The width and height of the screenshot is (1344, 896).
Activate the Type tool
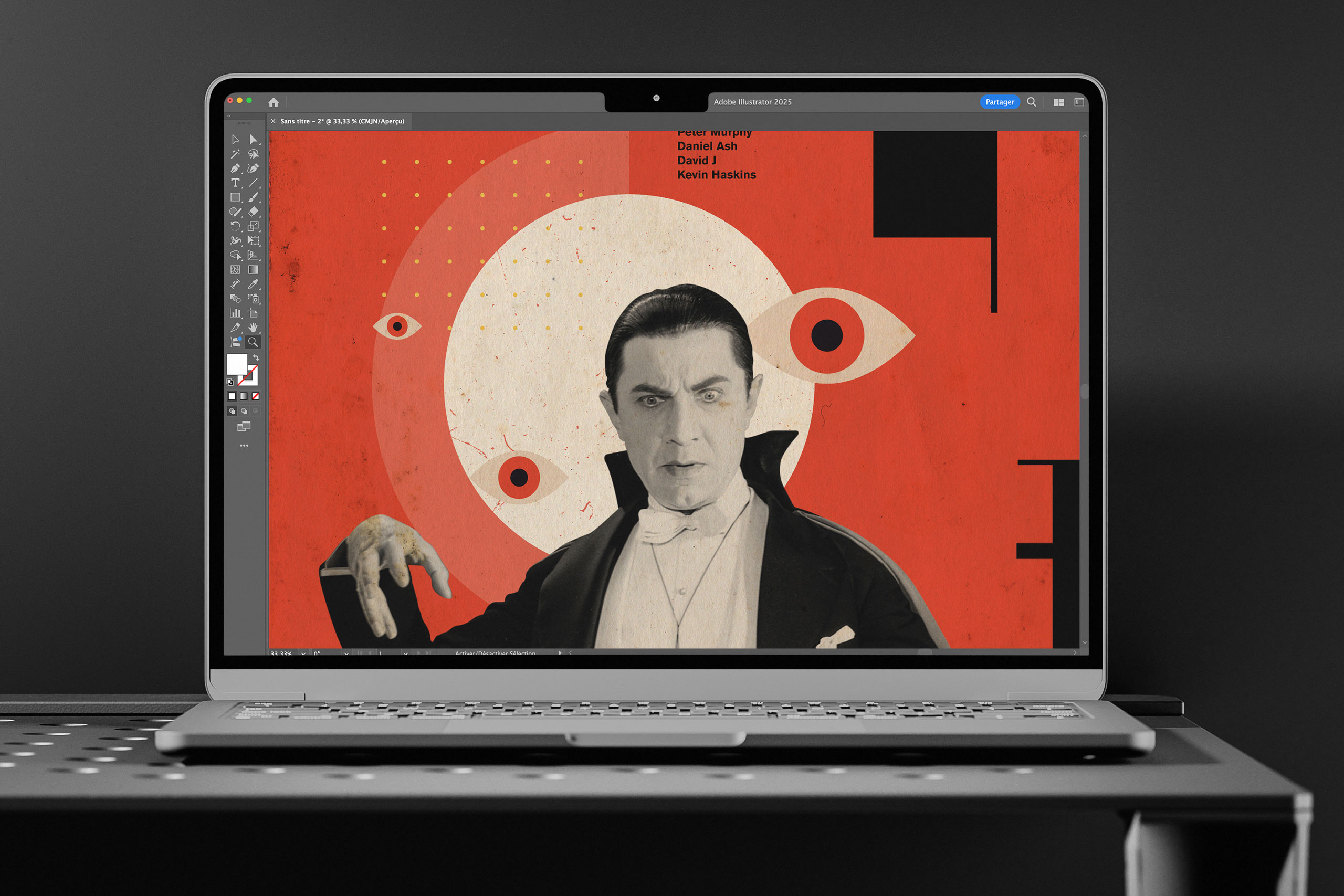235,183
